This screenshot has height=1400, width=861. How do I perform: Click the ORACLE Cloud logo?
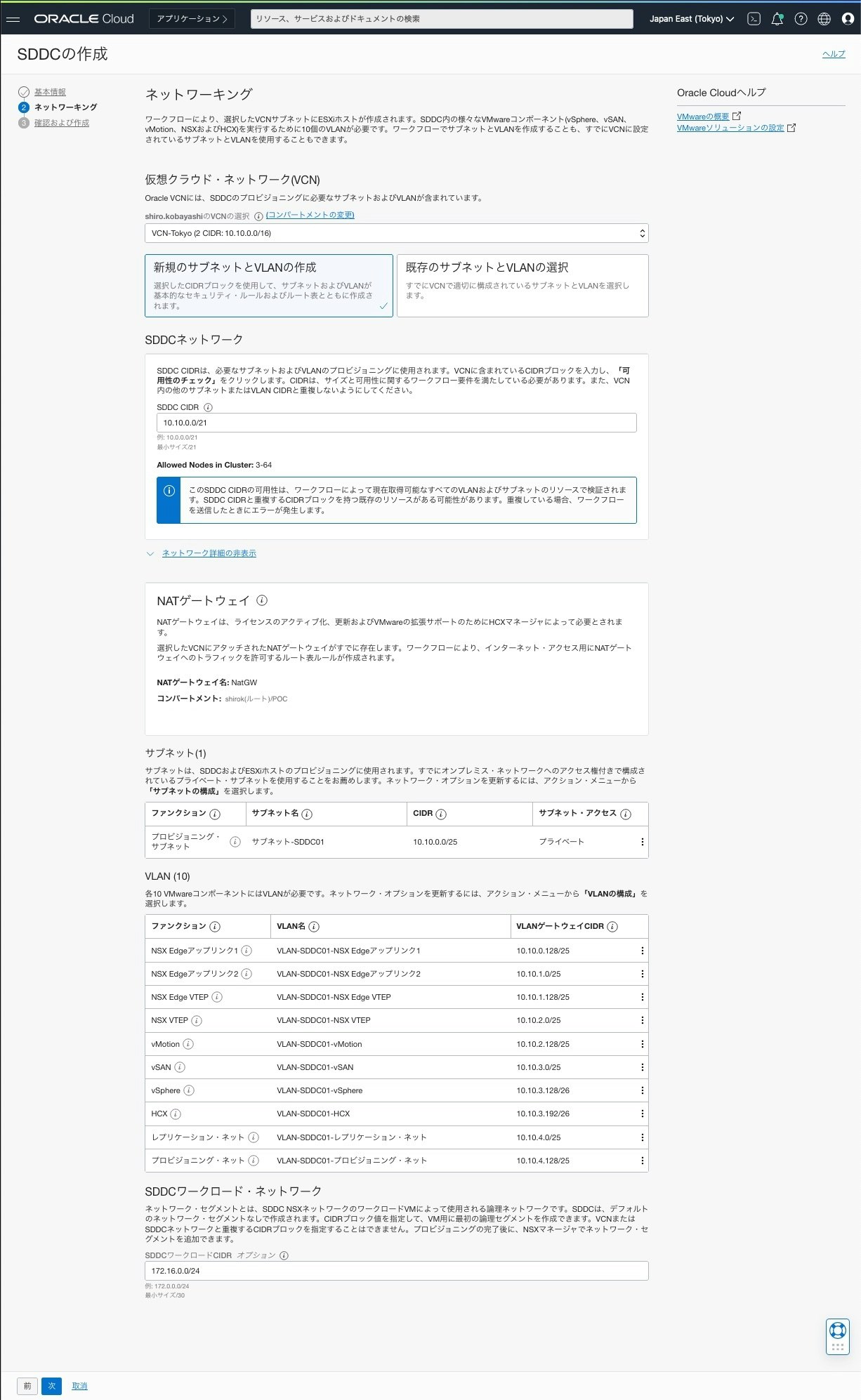pyautogui.click(x=84, y=19)
